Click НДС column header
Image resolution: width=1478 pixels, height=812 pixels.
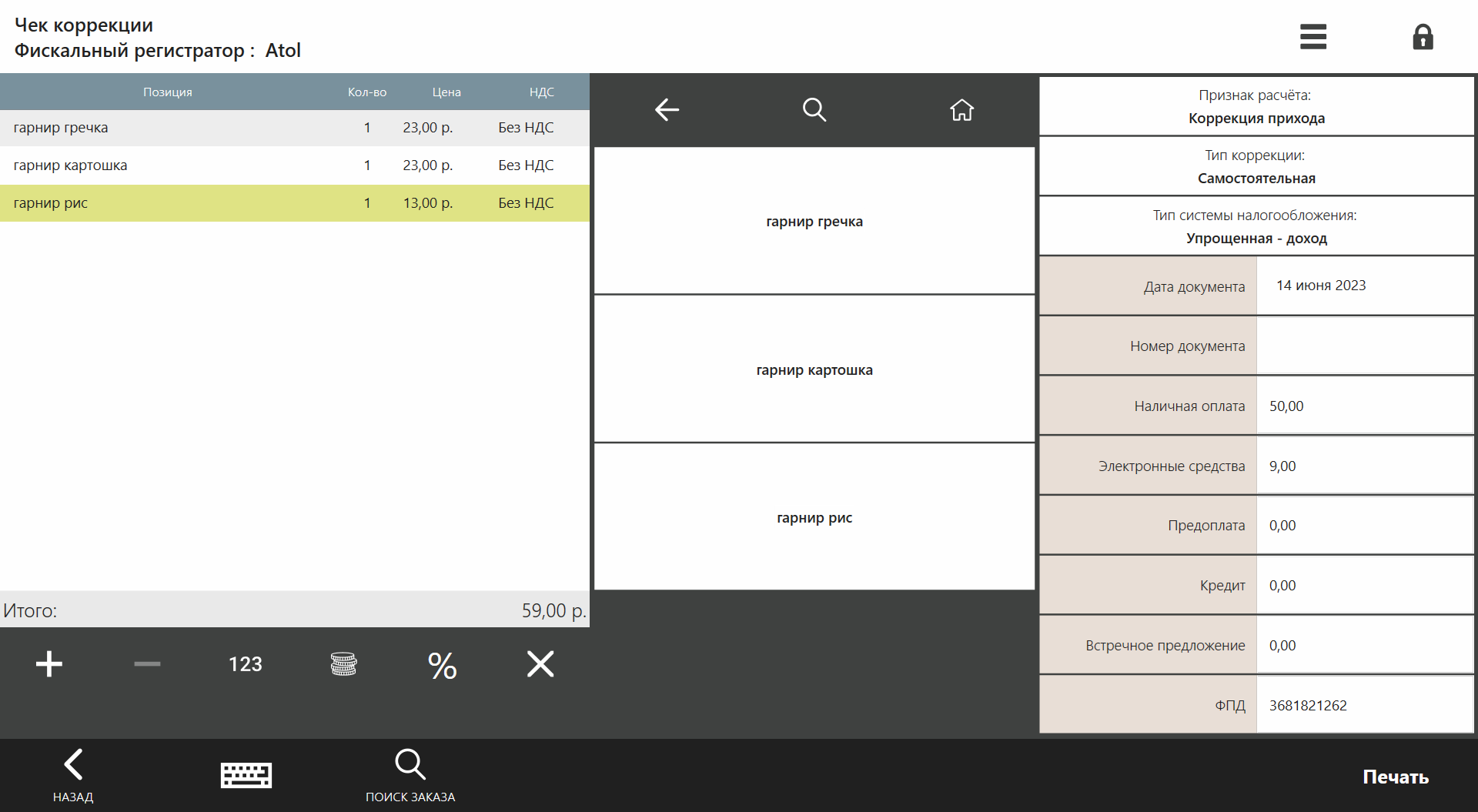[x=542, y=92]
